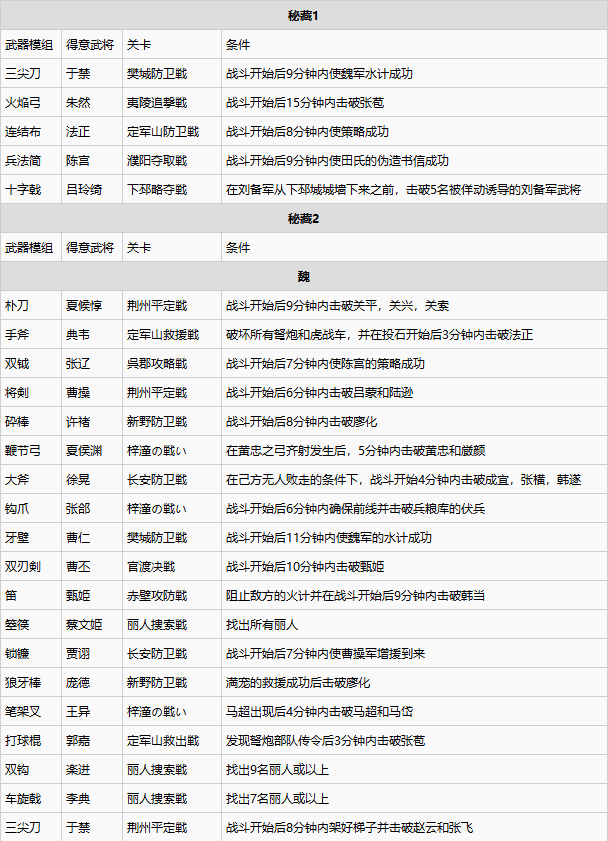608x841 pixels.
Task: Click the general name '法正'
Action: pyautogui.click(x=78, y=131)
